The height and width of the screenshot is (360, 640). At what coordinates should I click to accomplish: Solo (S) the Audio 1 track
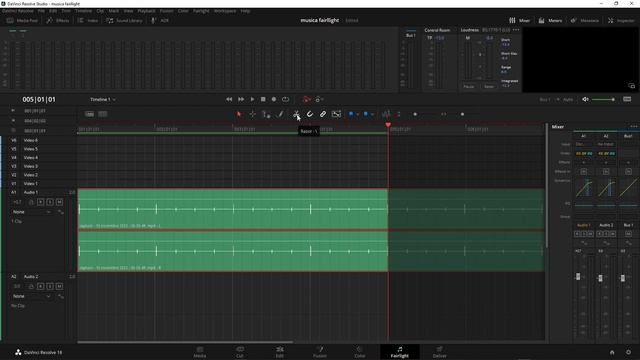coord(50,202)
